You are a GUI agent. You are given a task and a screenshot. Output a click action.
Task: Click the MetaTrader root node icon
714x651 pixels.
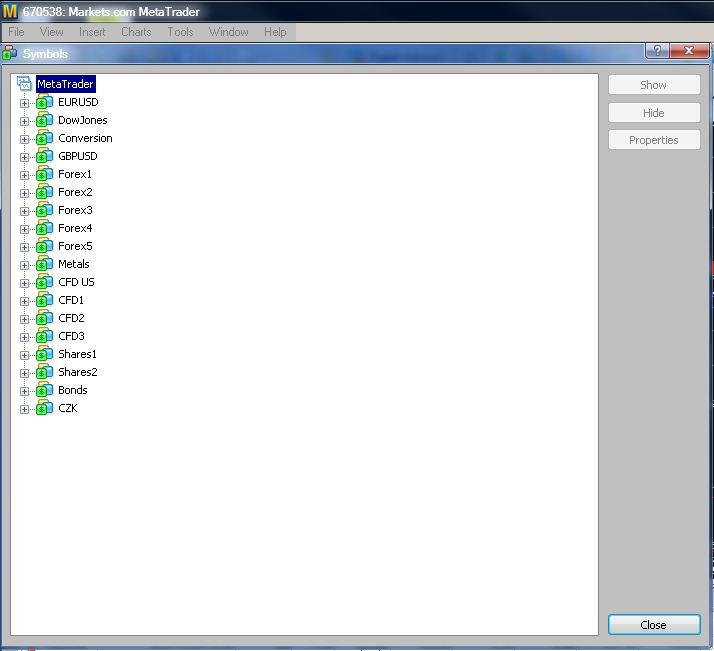click(24, 83)
